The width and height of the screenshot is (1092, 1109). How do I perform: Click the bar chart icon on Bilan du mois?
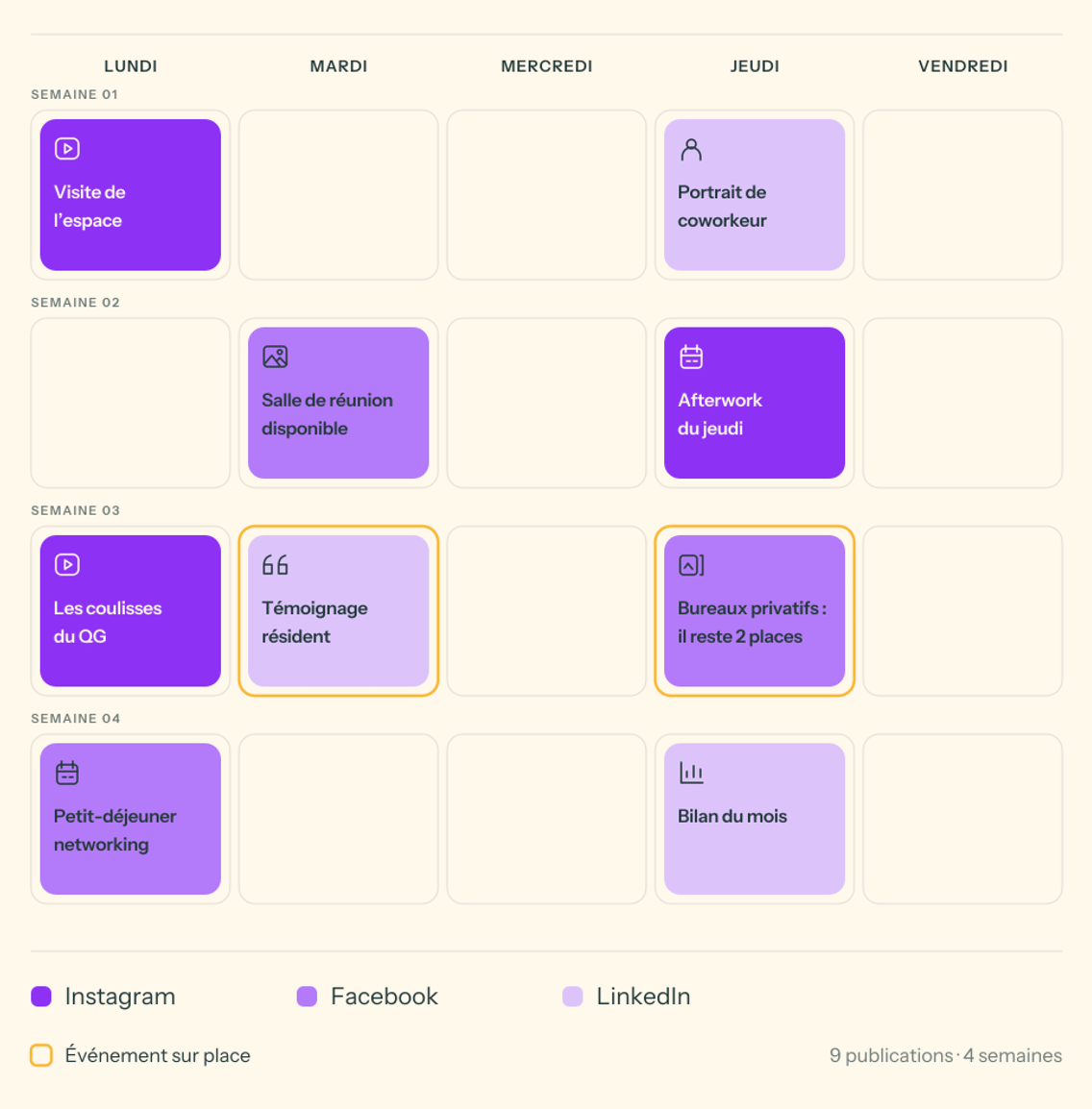tap(691, 773)
